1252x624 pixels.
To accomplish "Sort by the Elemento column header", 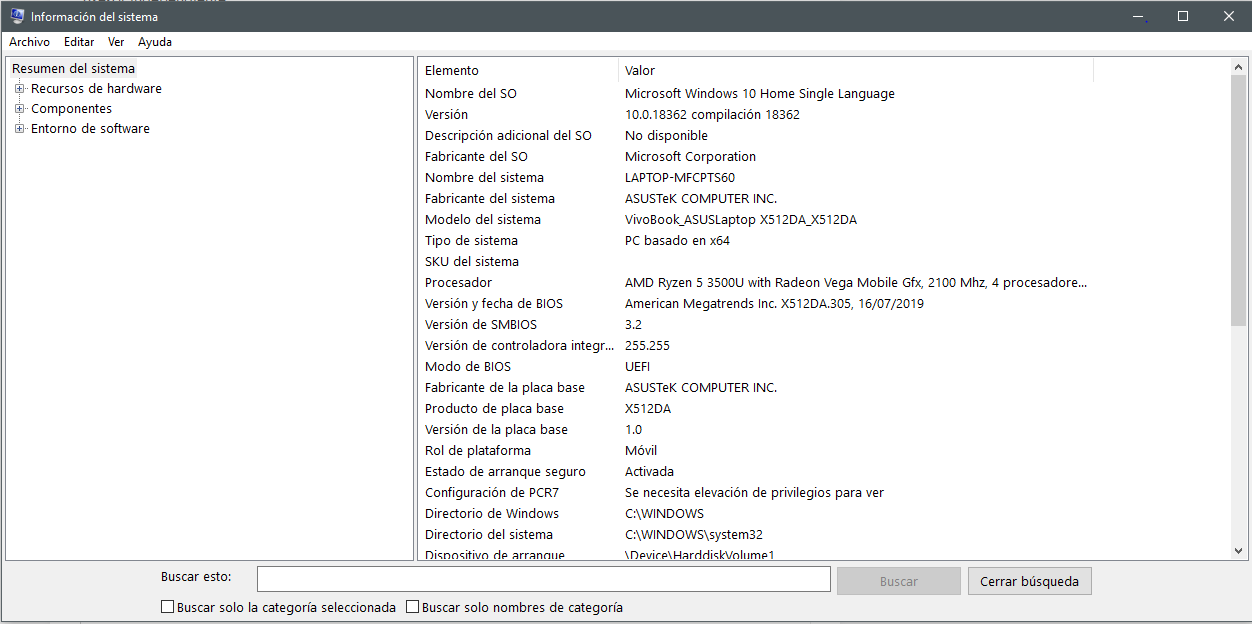I will click(x=518, y=70).
